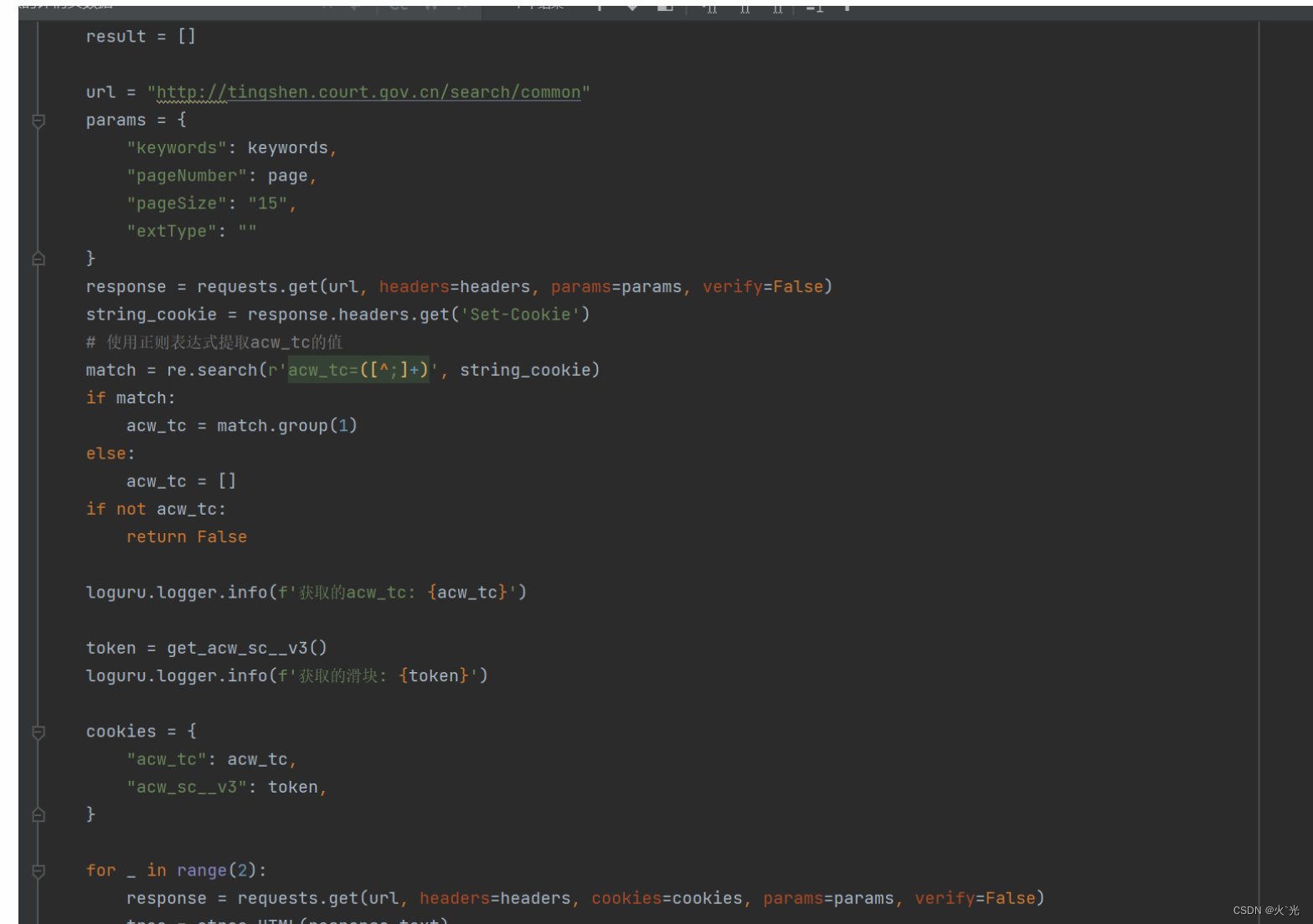Screen dimensions: 1313x924
Task: Click the "acw_tc": acw_tc dictionary entry
Action: pos(212,759)
